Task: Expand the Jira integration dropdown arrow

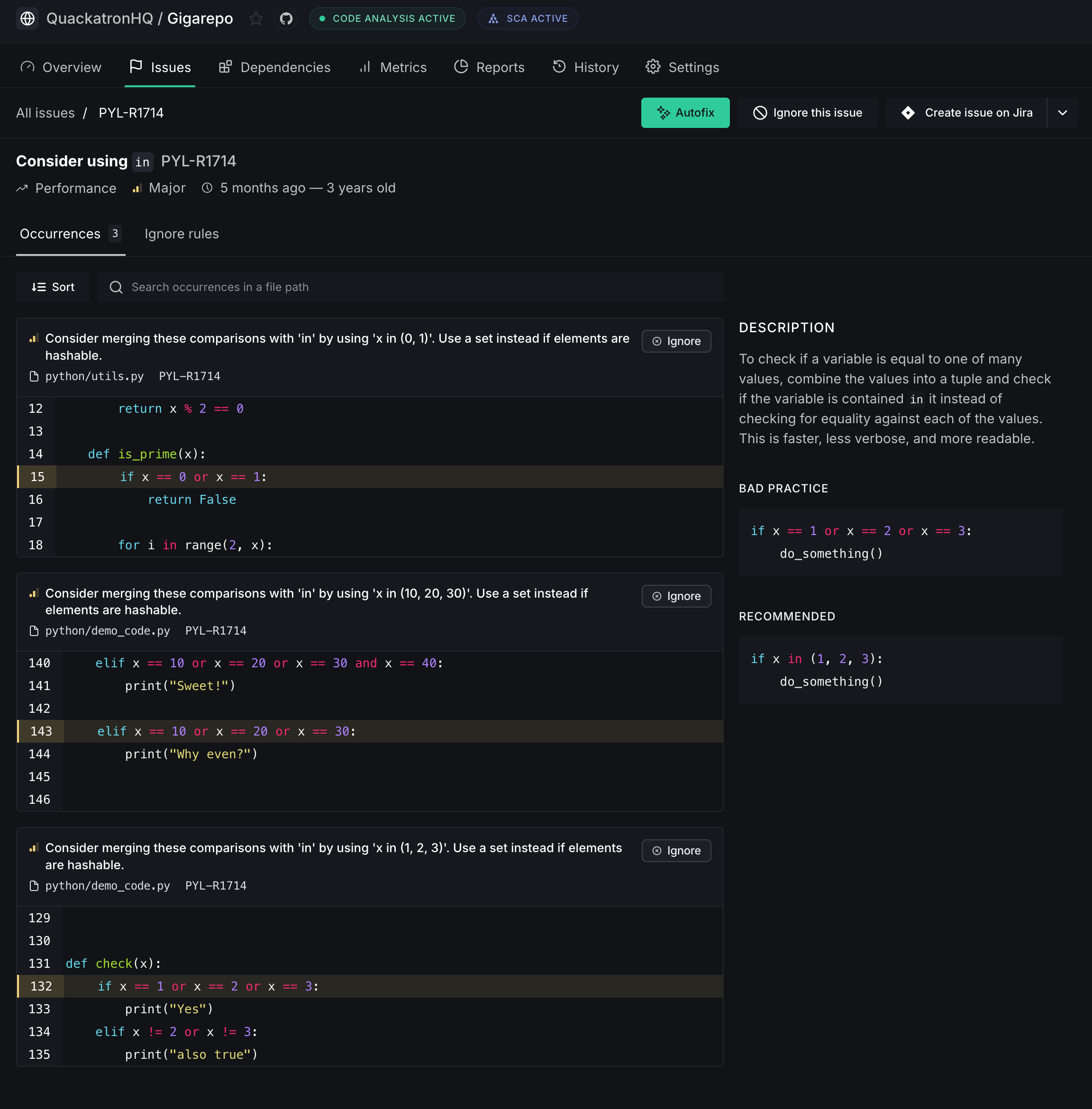Action: pos(1062,113)
